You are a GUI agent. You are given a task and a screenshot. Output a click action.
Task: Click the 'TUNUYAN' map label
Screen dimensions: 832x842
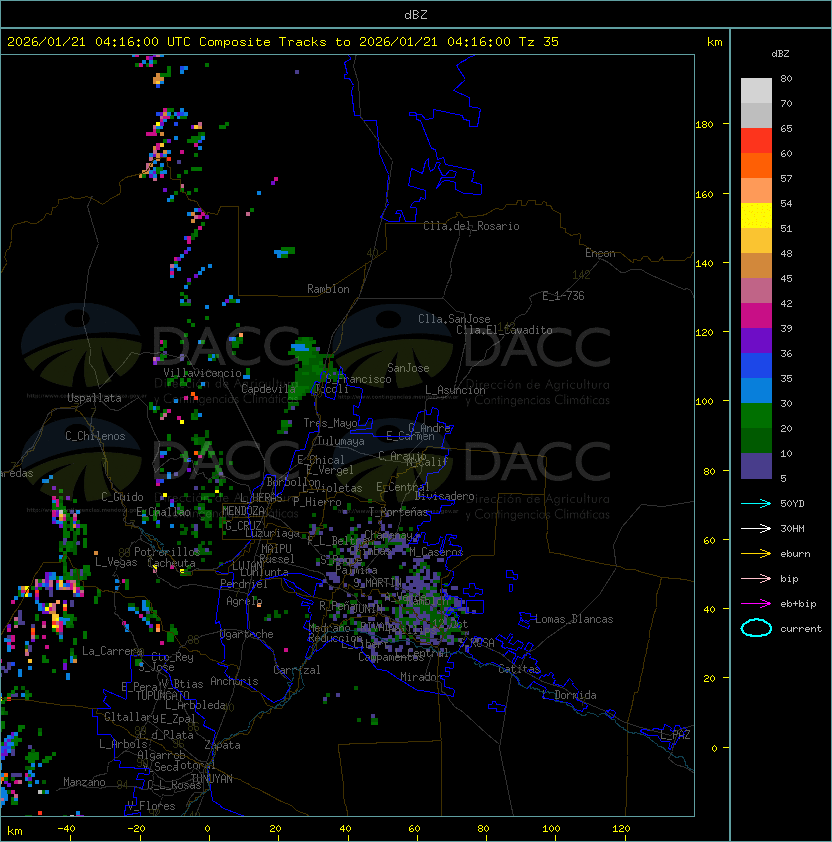point(212,779)
